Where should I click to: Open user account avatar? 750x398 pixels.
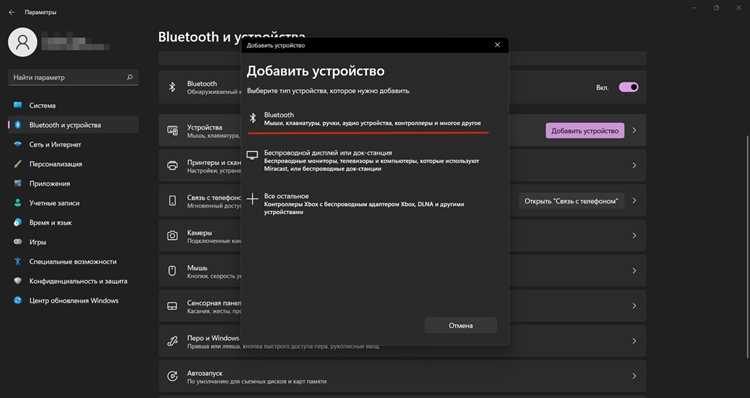(22, 42)
